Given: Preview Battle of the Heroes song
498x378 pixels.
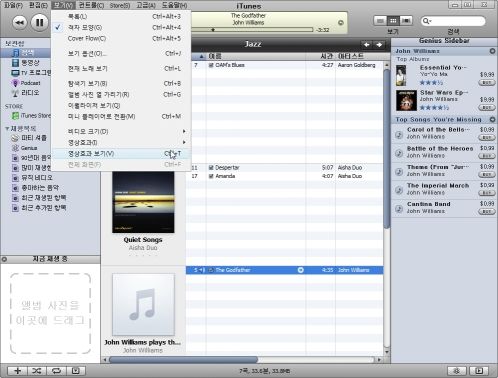Looking at the screenshot, I should (x=399, y=153).
